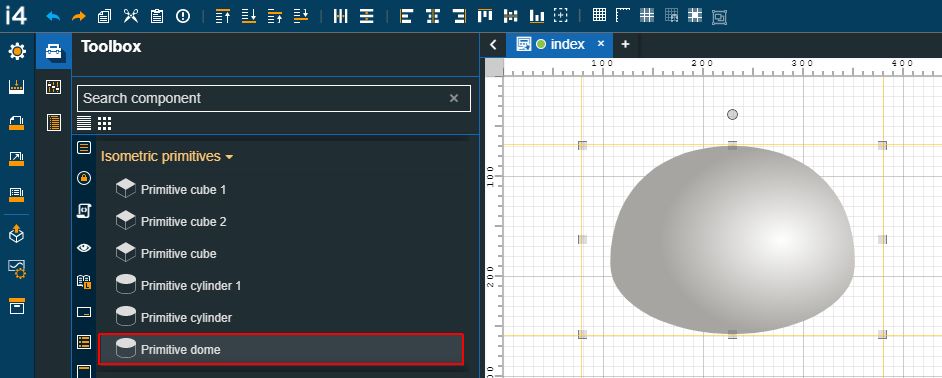Toggle the grid icon with white center

(695, 15)
